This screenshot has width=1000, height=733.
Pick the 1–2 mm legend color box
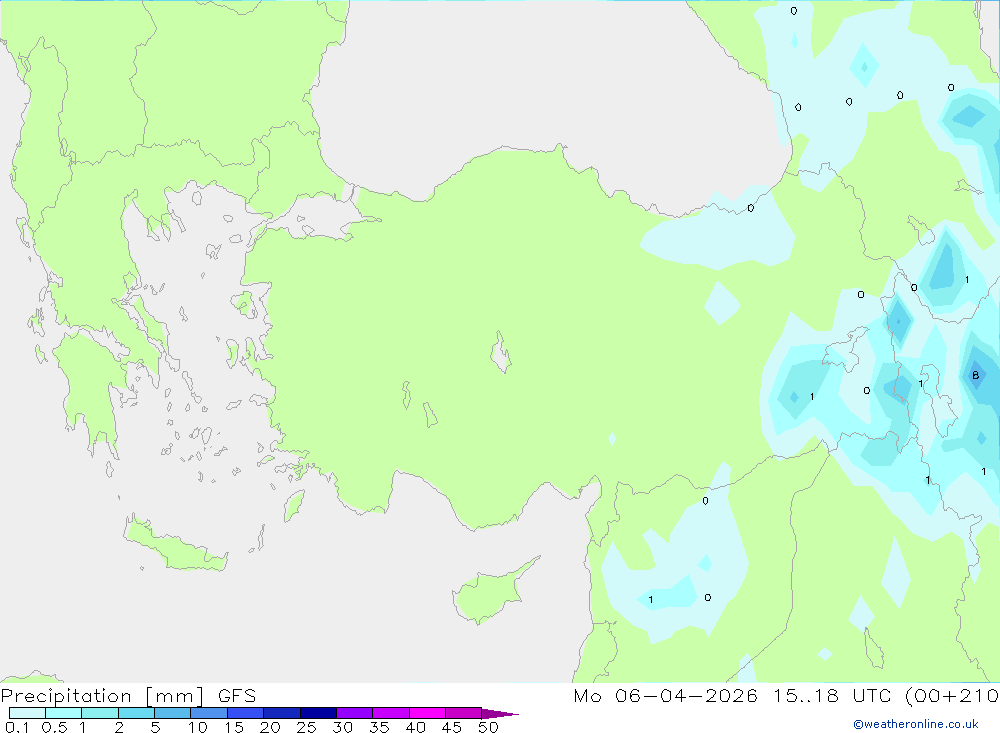tap(99, 713)
